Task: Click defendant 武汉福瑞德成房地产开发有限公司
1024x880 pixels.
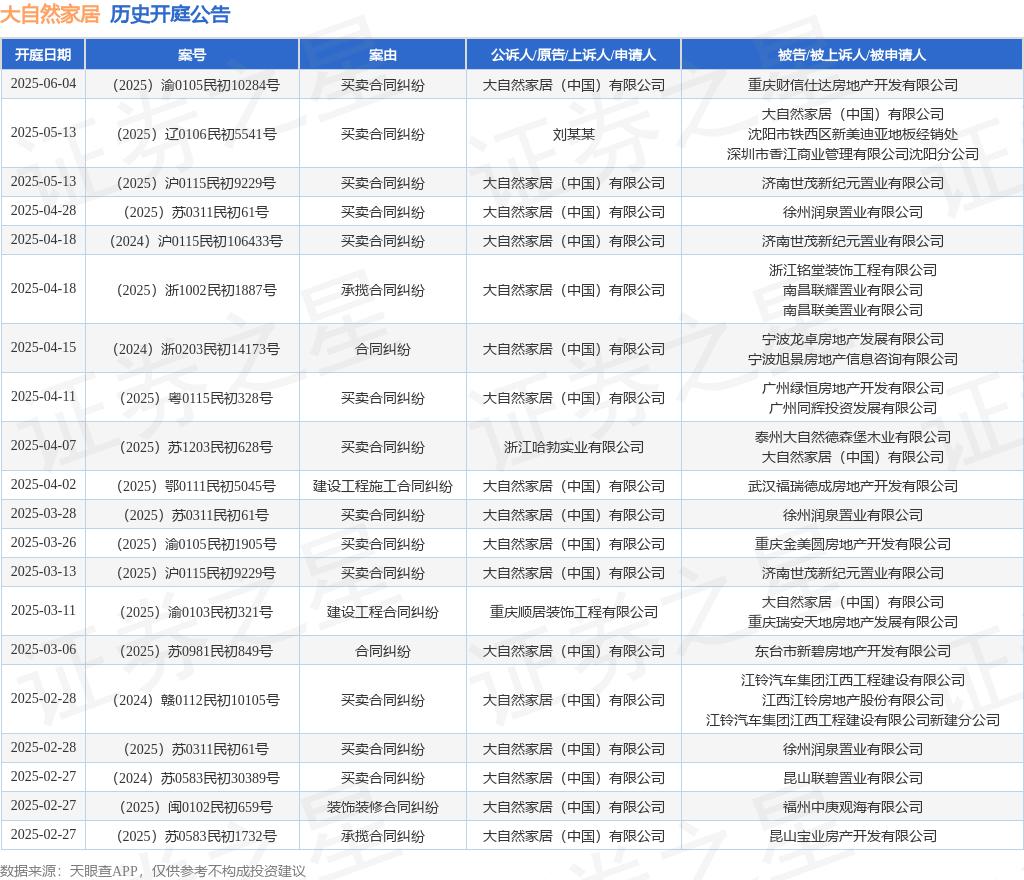Action: click(852, 486)
